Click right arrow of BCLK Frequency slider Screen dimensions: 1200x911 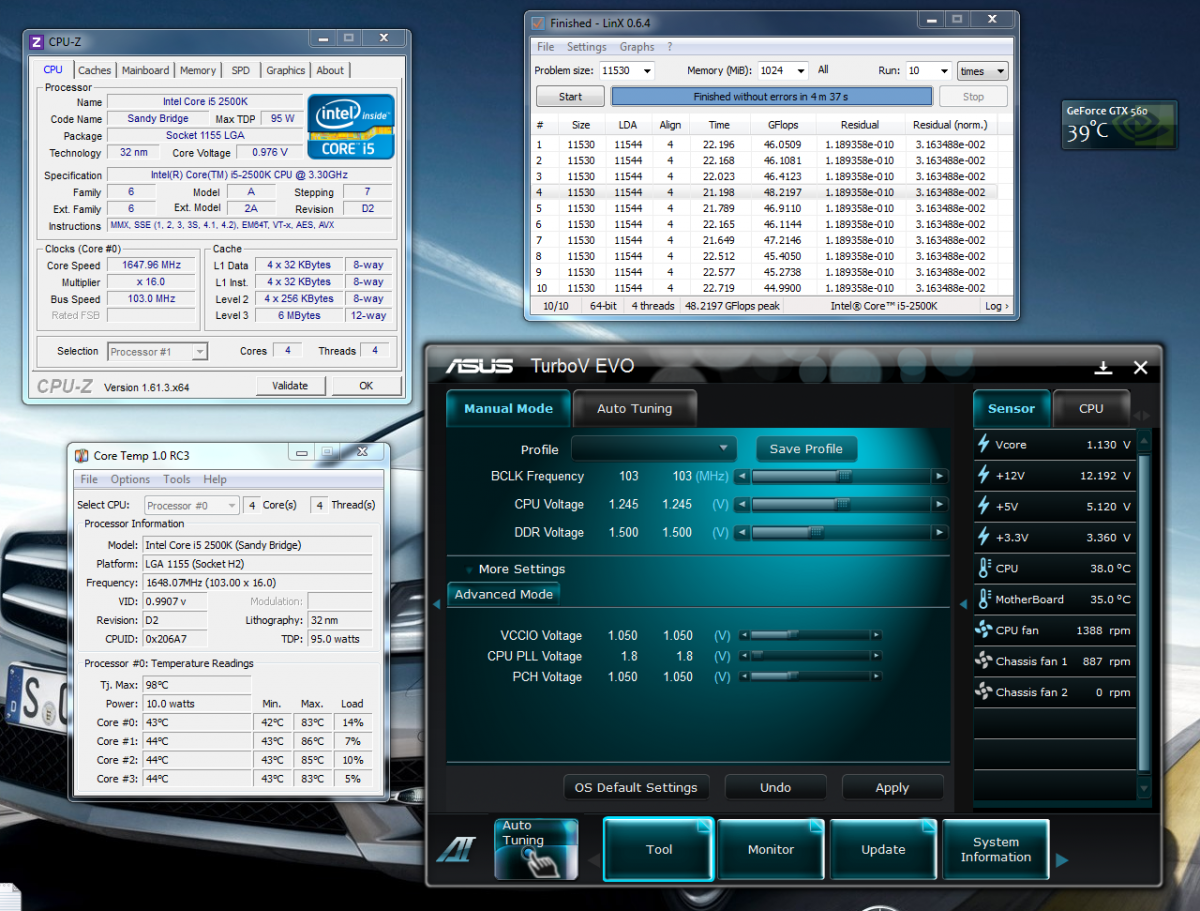click(x=940, y=477)
